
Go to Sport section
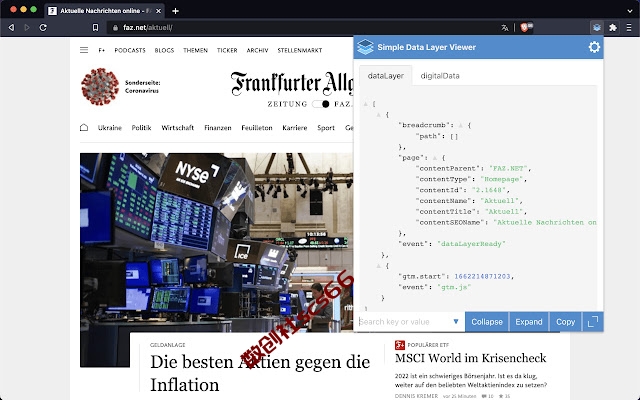326,128
